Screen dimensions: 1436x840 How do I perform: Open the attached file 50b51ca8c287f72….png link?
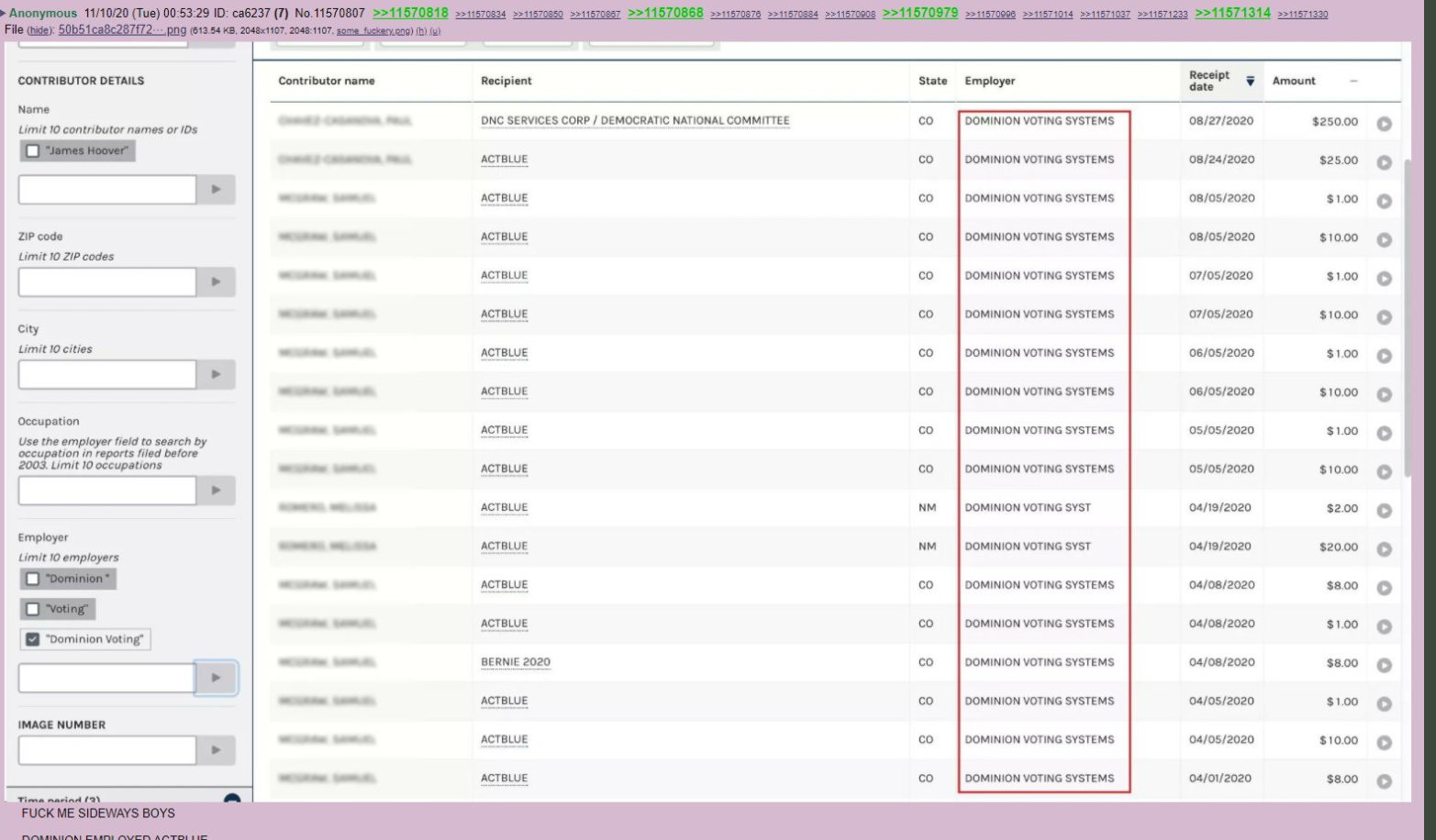coord(122,30)
